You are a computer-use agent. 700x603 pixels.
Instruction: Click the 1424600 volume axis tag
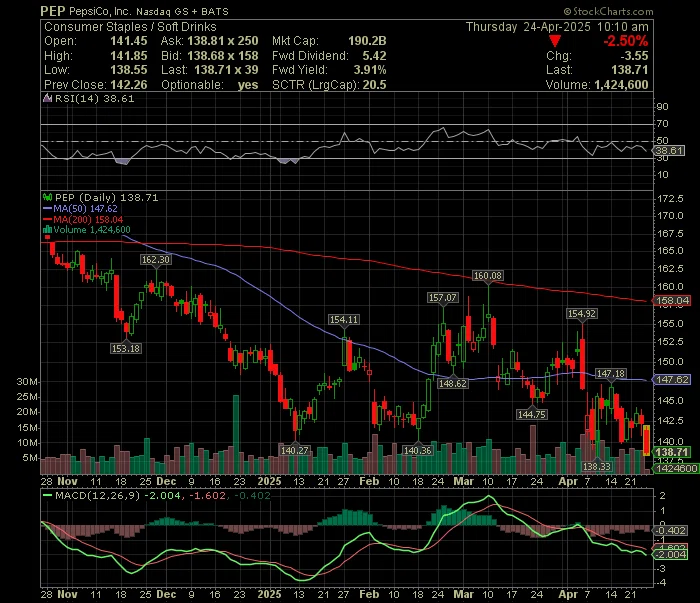675,468
